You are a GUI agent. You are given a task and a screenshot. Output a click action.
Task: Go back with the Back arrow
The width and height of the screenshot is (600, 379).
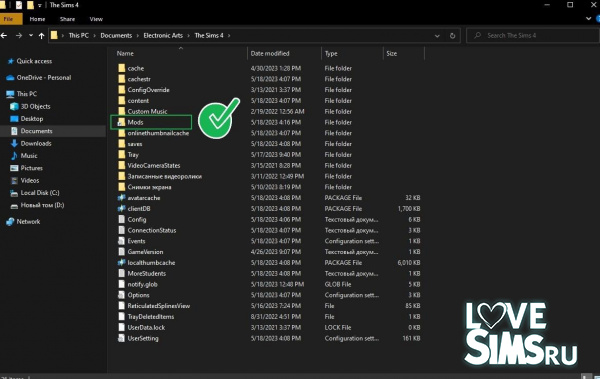[x=4, y=36]
